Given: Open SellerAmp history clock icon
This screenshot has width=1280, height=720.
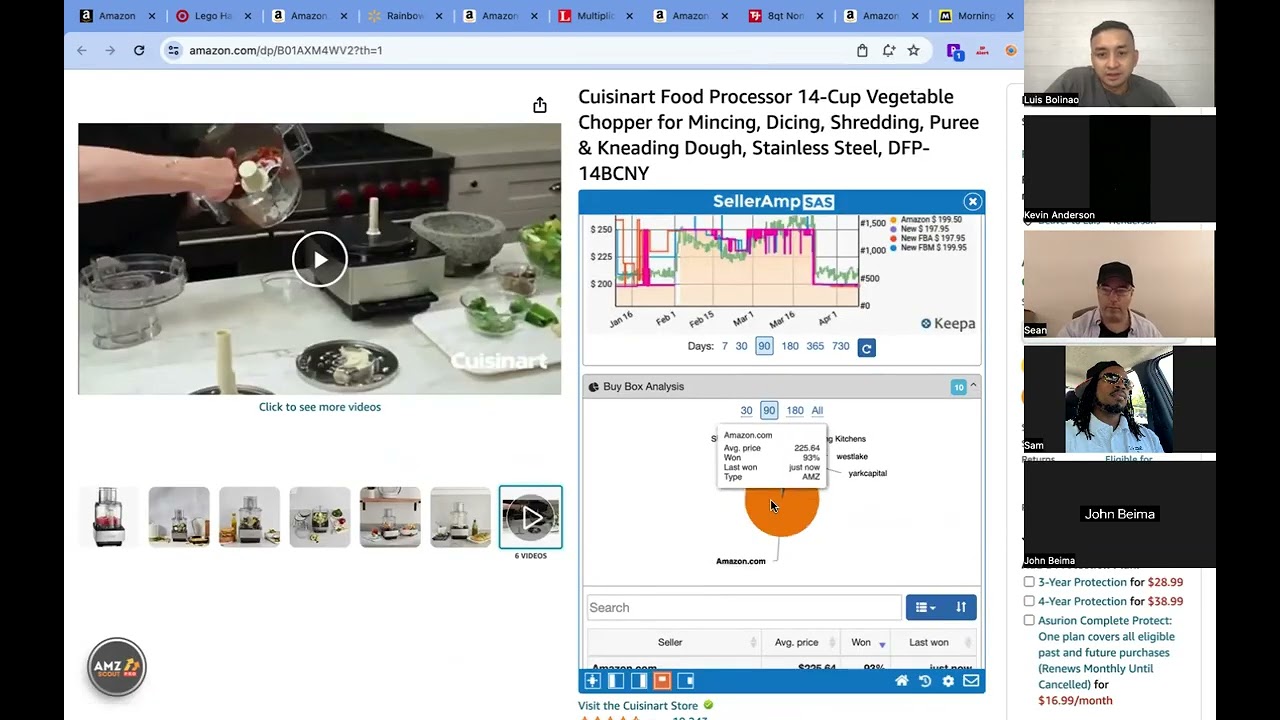Looking at the screenshot, I should [925, 681].
